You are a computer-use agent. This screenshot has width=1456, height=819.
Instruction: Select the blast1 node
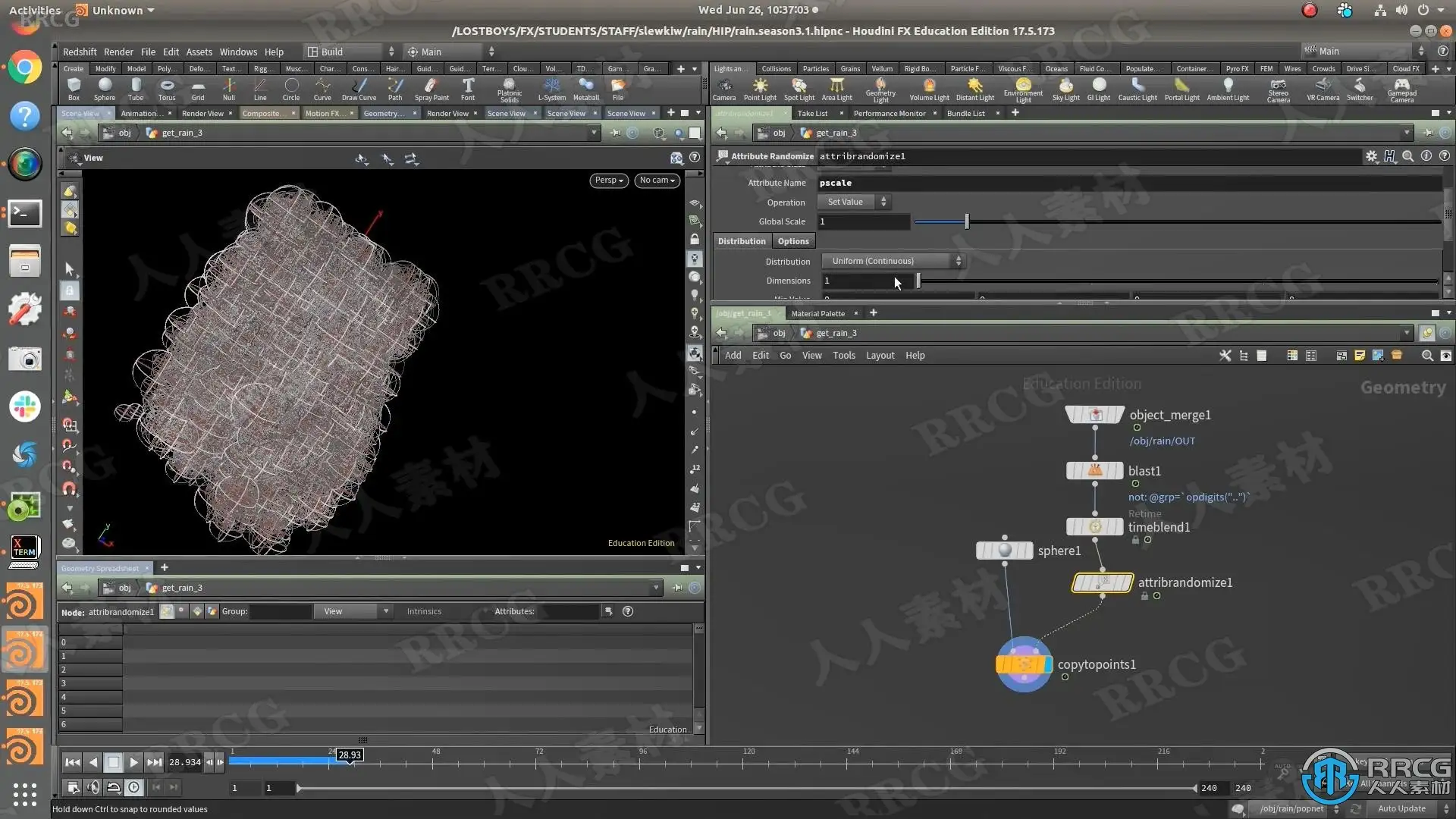tap(1095, 470)
